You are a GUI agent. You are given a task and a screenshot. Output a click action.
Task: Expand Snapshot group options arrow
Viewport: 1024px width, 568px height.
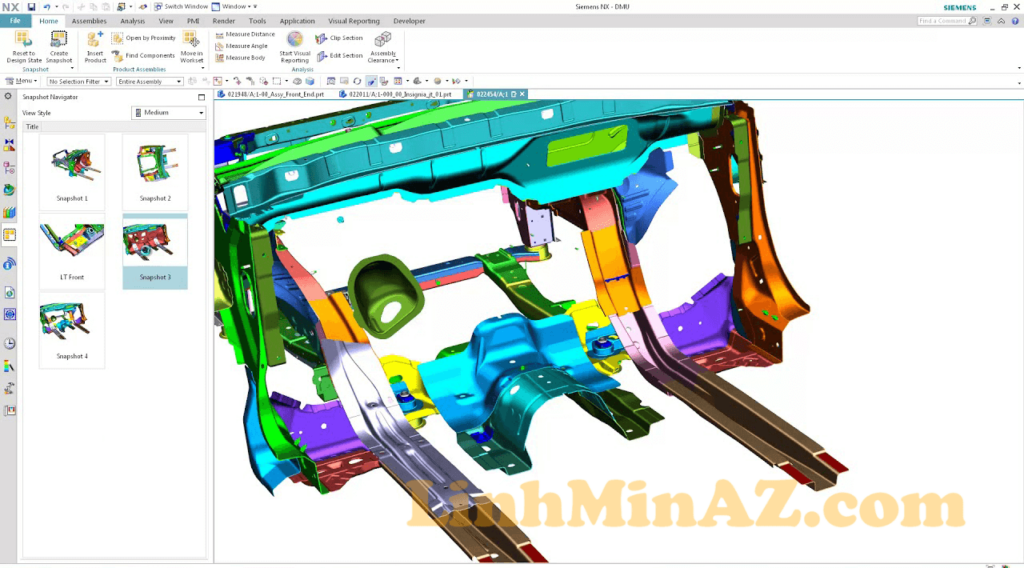(x=72, y=69)
